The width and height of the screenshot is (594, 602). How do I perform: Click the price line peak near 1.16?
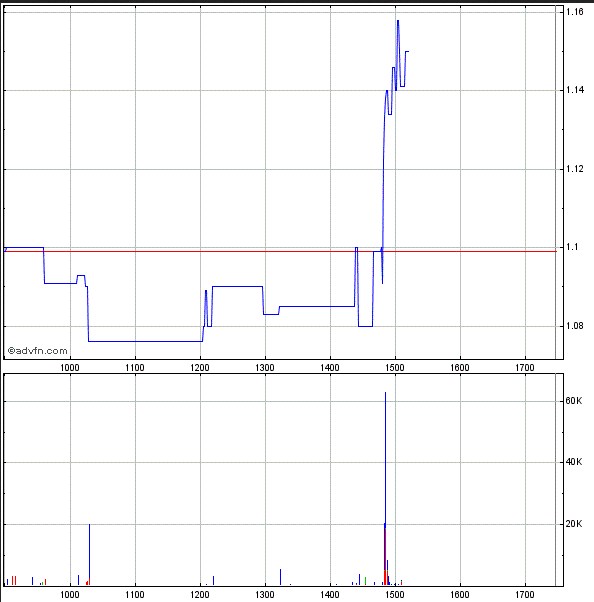click(x=398, y=22)
